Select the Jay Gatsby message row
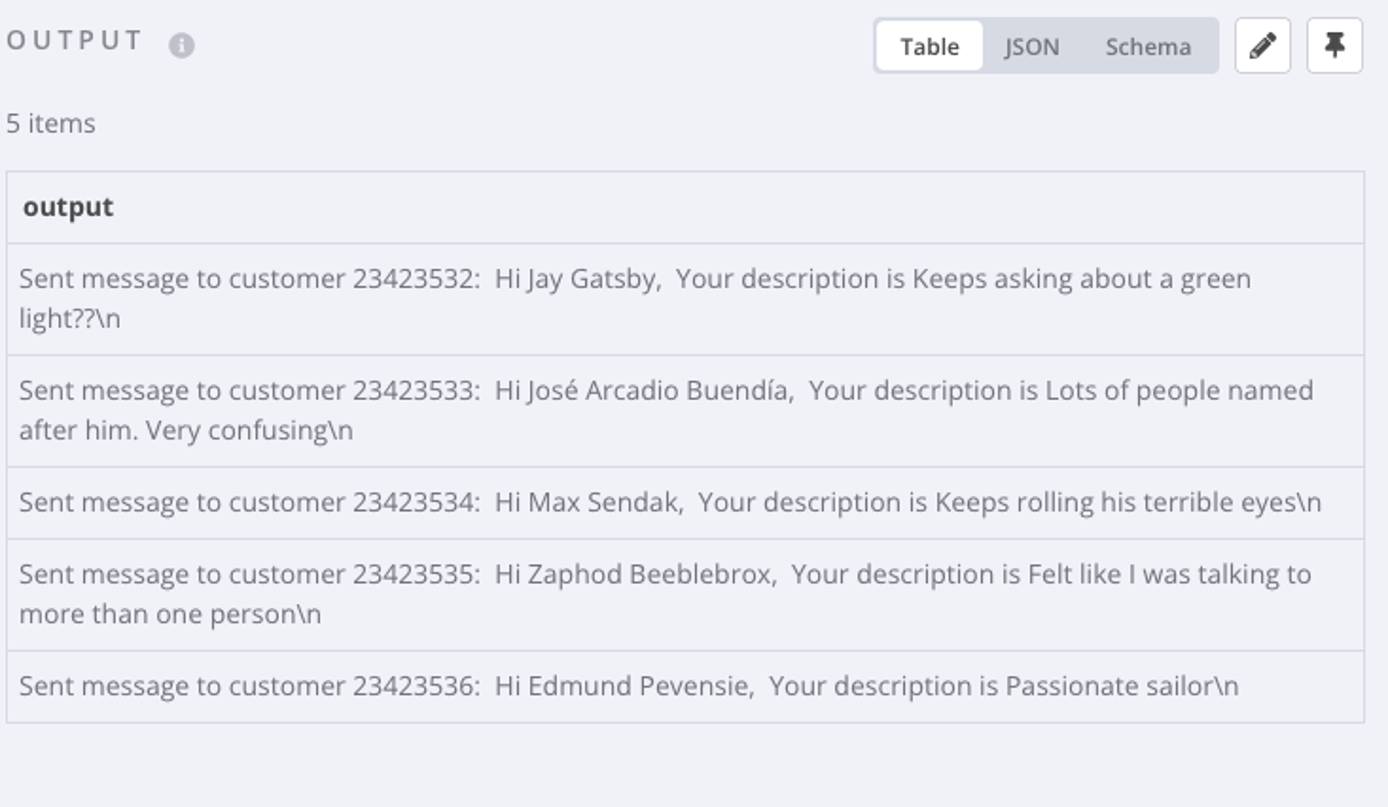The image size is (1388, 807). 634,296
